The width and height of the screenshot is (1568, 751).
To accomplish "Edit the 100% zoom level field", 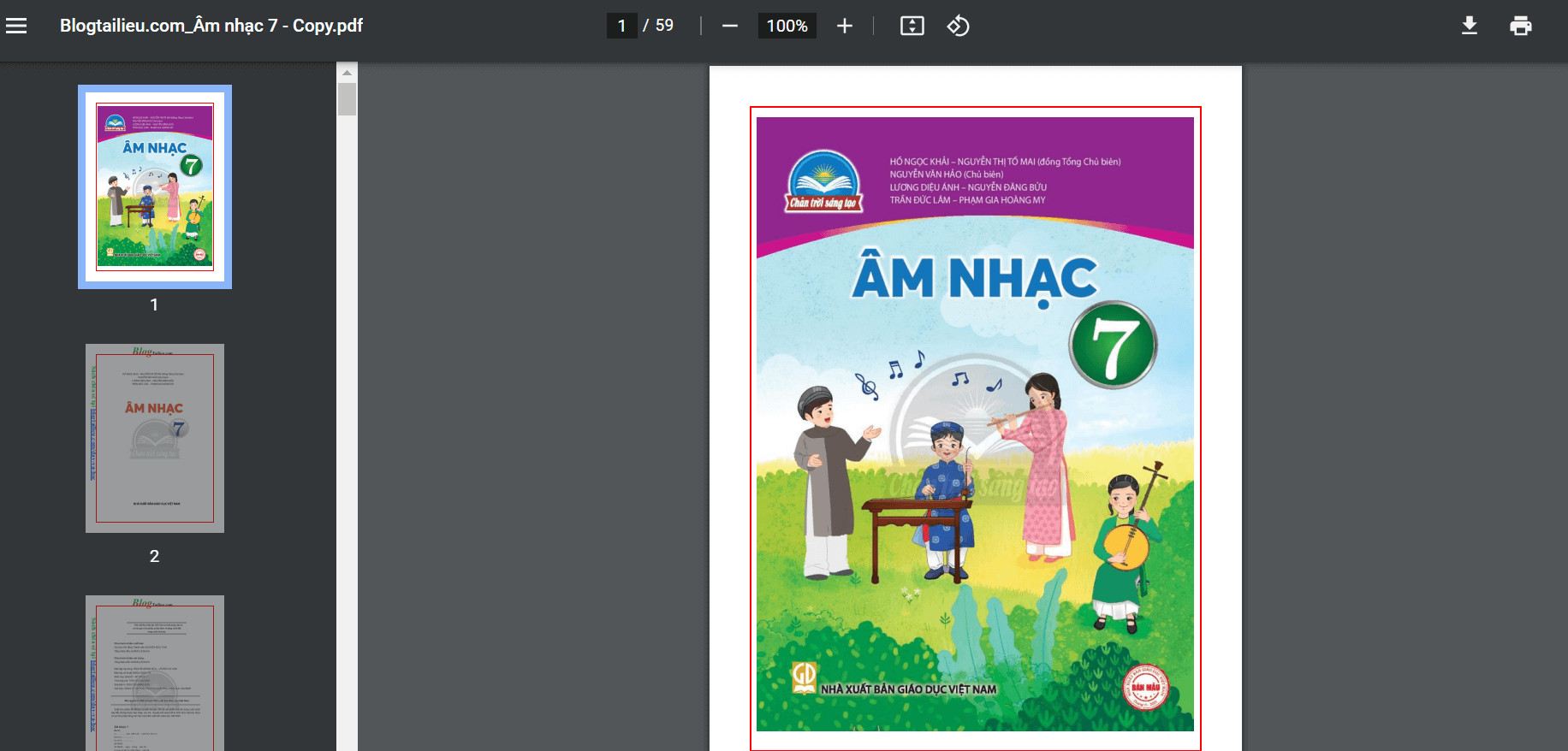I will click(787, 26).
